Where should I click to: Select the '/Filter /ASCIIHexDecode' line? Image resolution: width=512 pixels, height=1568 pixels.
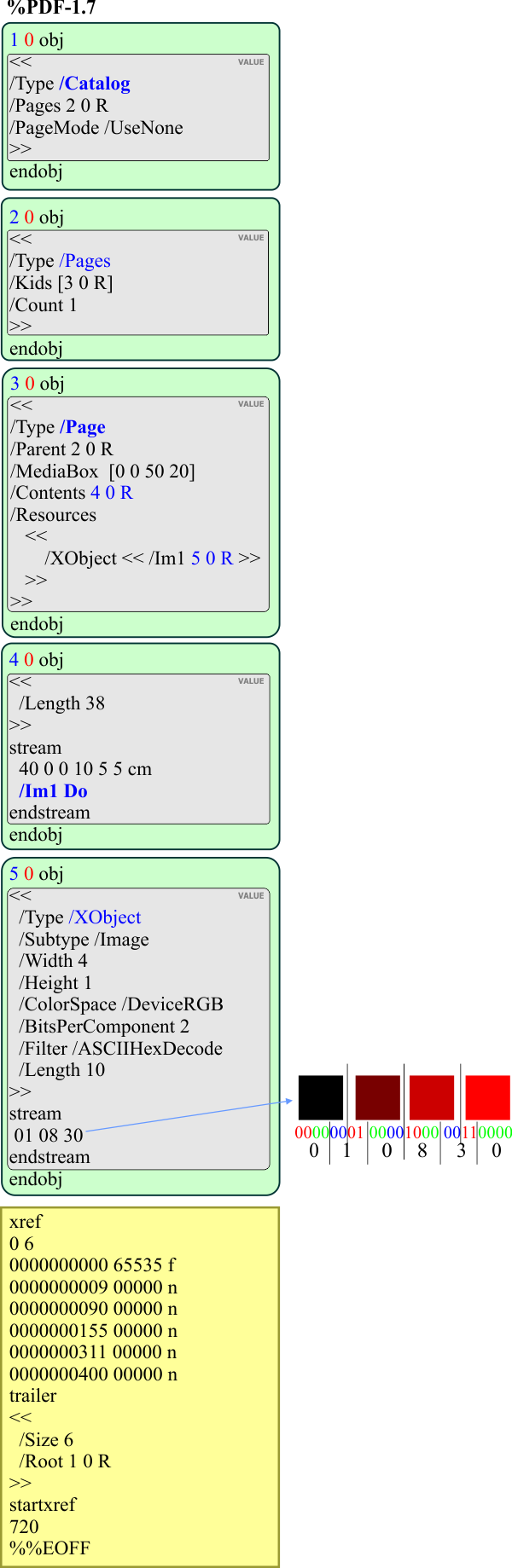point(120,1049)
